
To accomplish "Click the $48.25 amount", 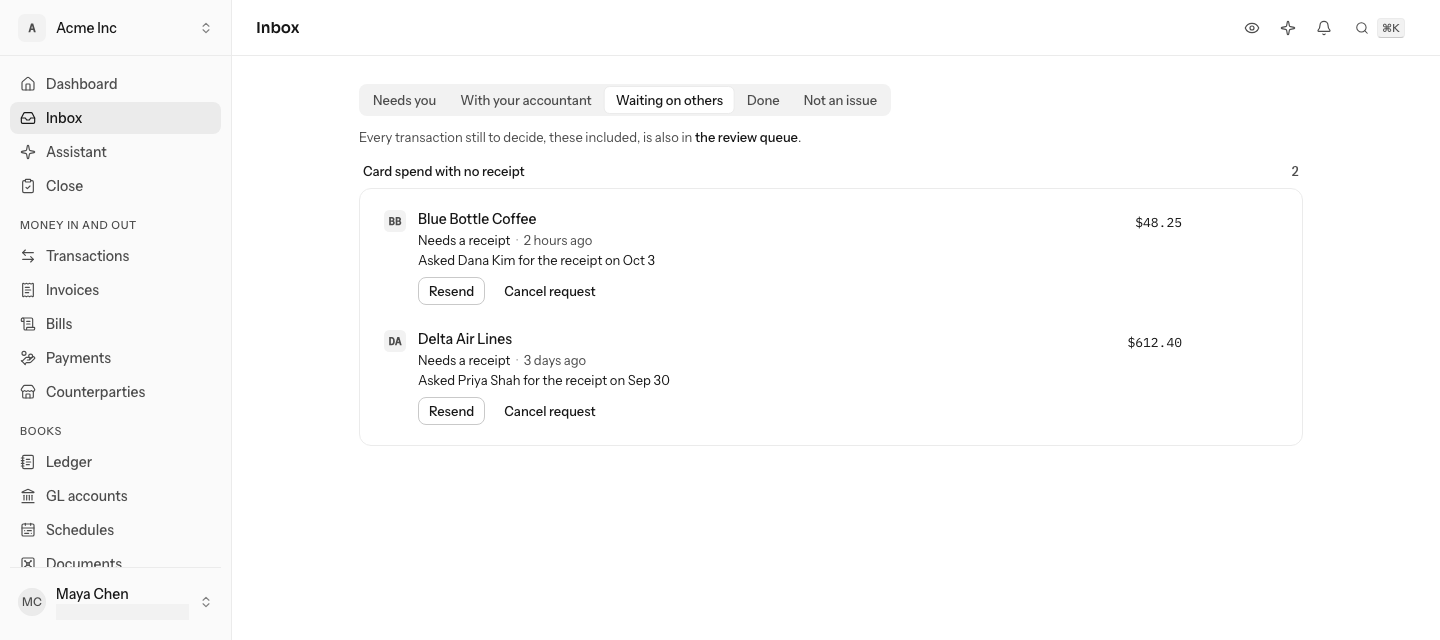I will [1158, 223].
